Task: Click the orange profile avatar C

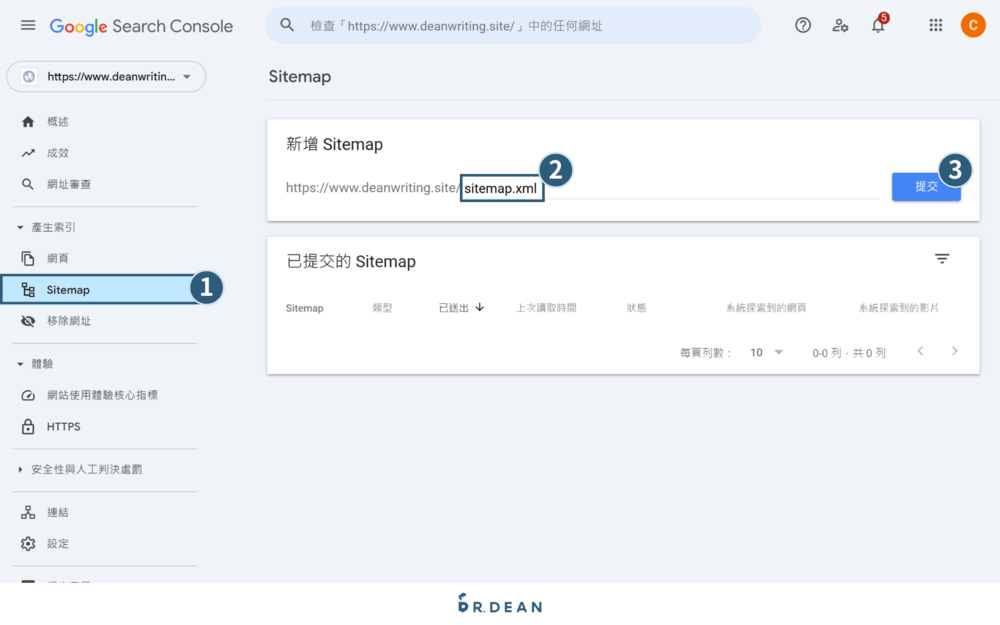Action: click(x=973, y=25)
